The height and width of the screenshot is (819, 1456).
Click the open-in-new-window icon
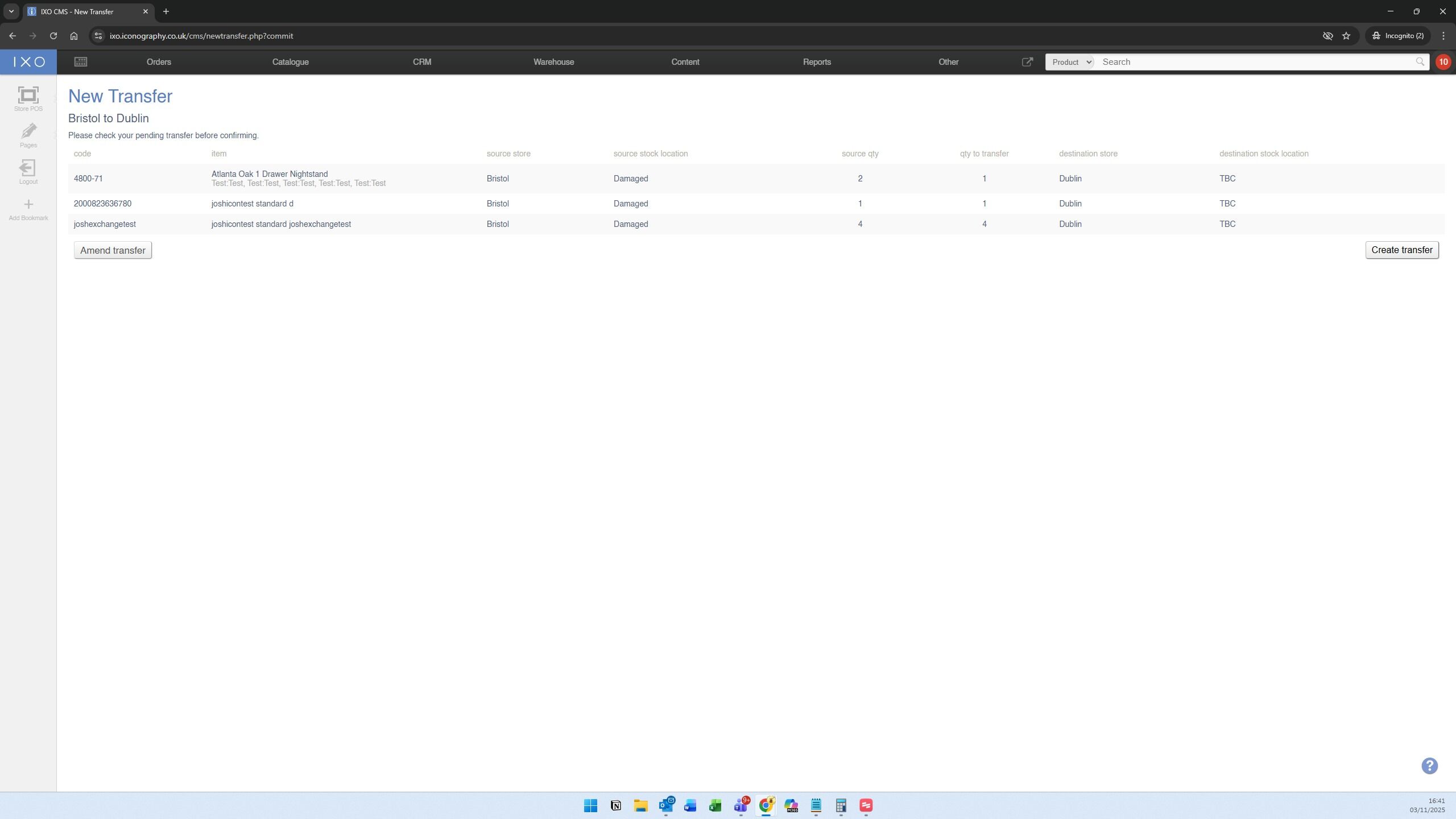point(1027,62)
